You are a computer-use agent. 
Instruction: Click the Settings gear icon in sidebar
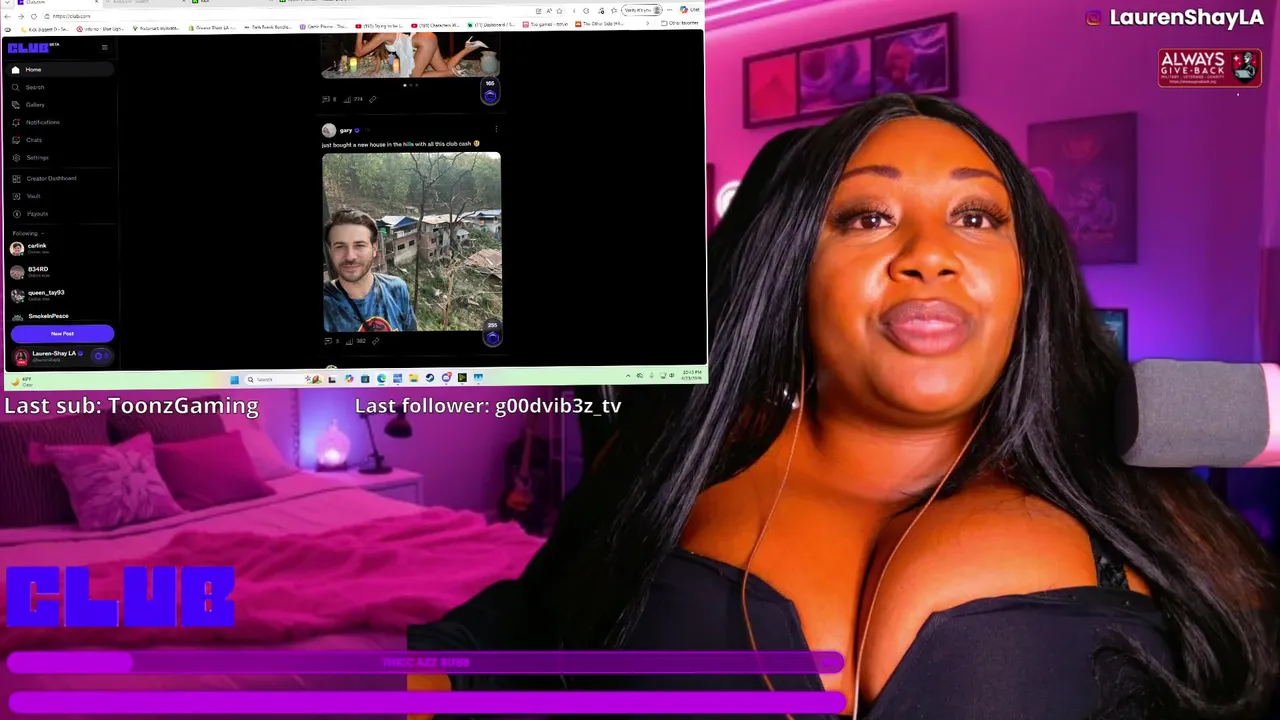pyautogui.click(x=16, y=157)
